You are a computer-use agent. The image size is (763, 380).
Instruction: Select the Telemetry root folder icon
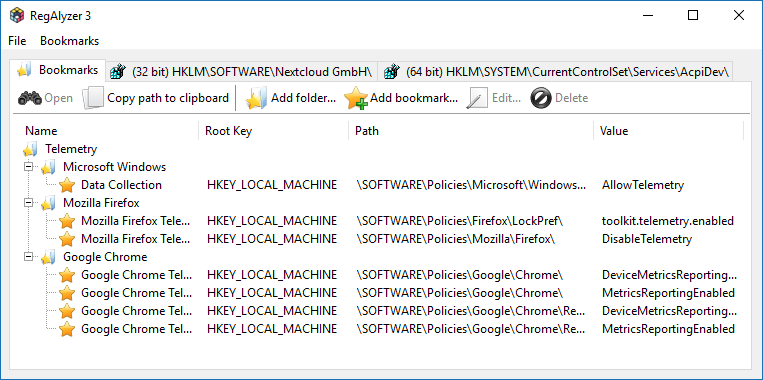[x=31, y=149]
